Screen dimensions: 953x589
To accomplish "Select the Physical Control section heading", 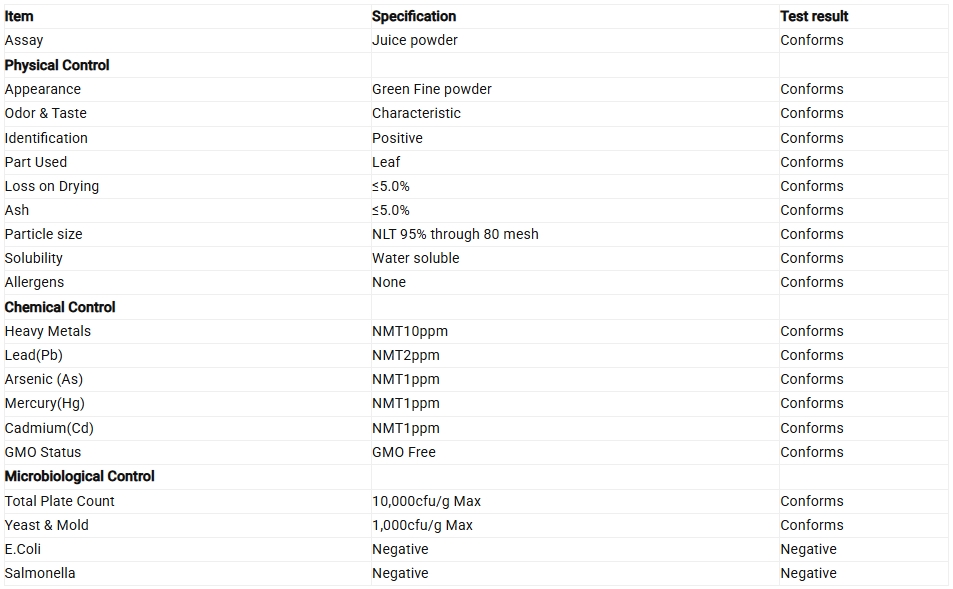I will (57, 65).
